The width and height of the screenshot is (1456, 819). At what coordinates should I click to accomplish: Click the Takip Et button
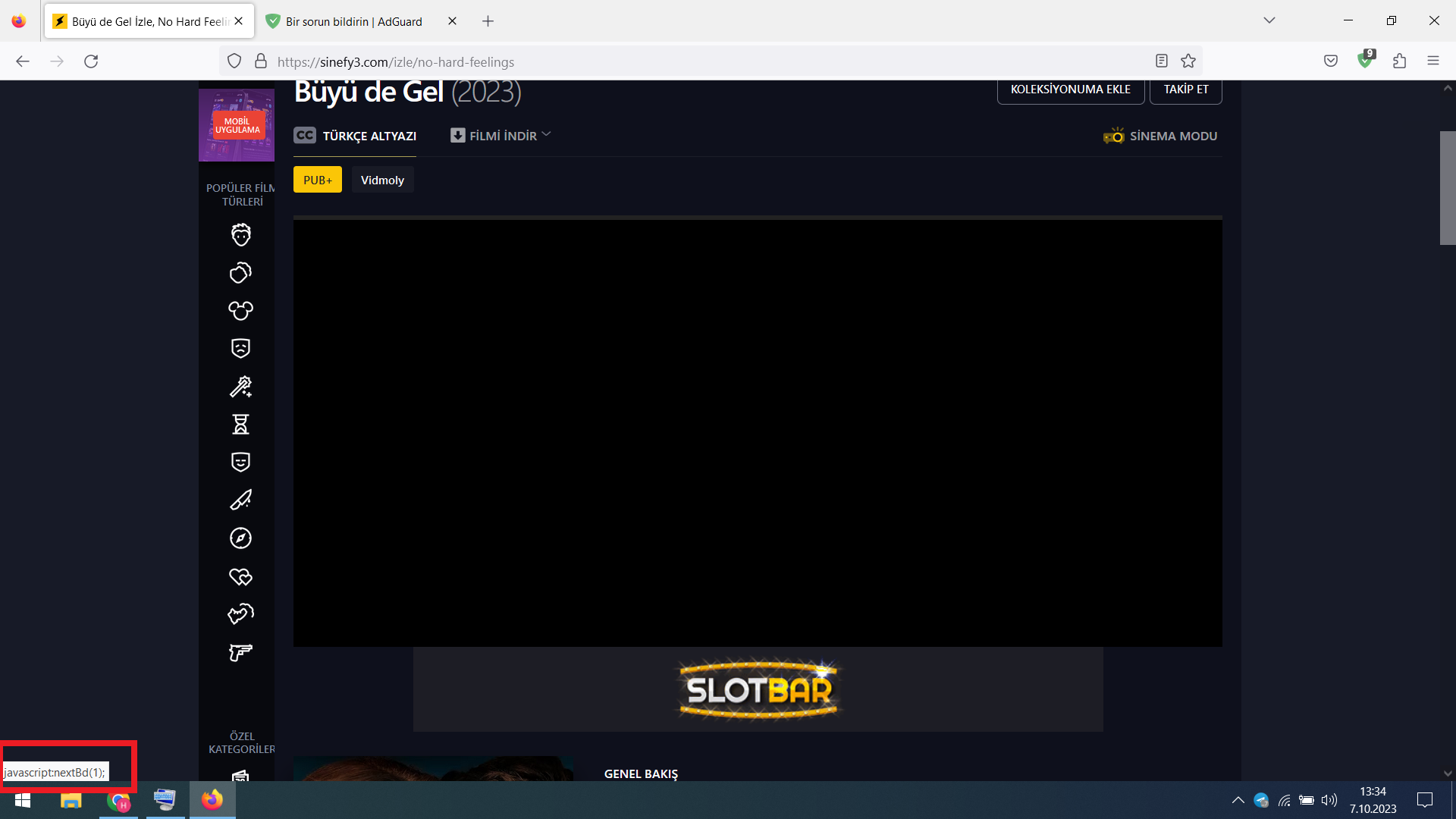[1185, 89]
